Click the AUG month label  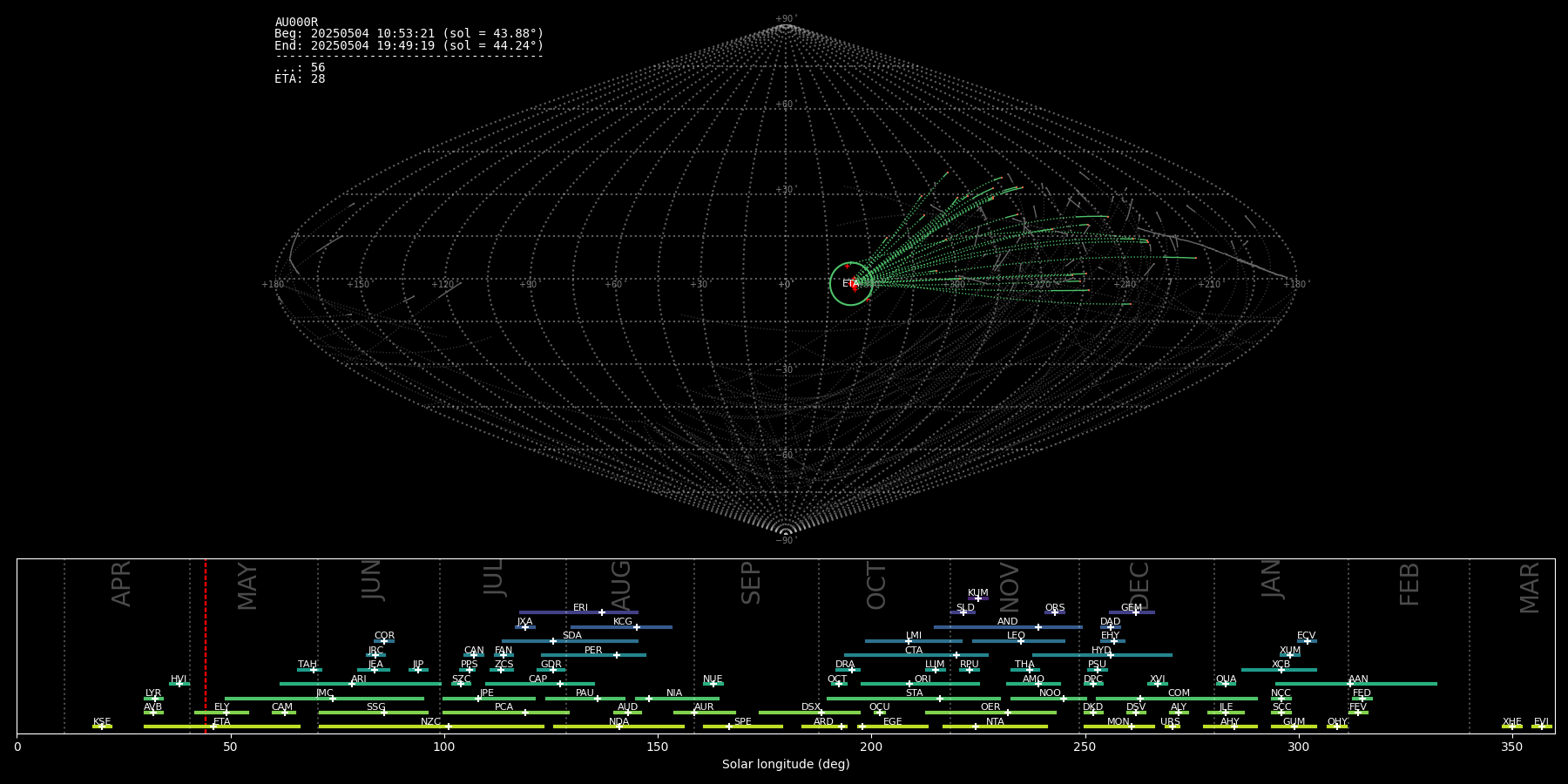(621, 585)
